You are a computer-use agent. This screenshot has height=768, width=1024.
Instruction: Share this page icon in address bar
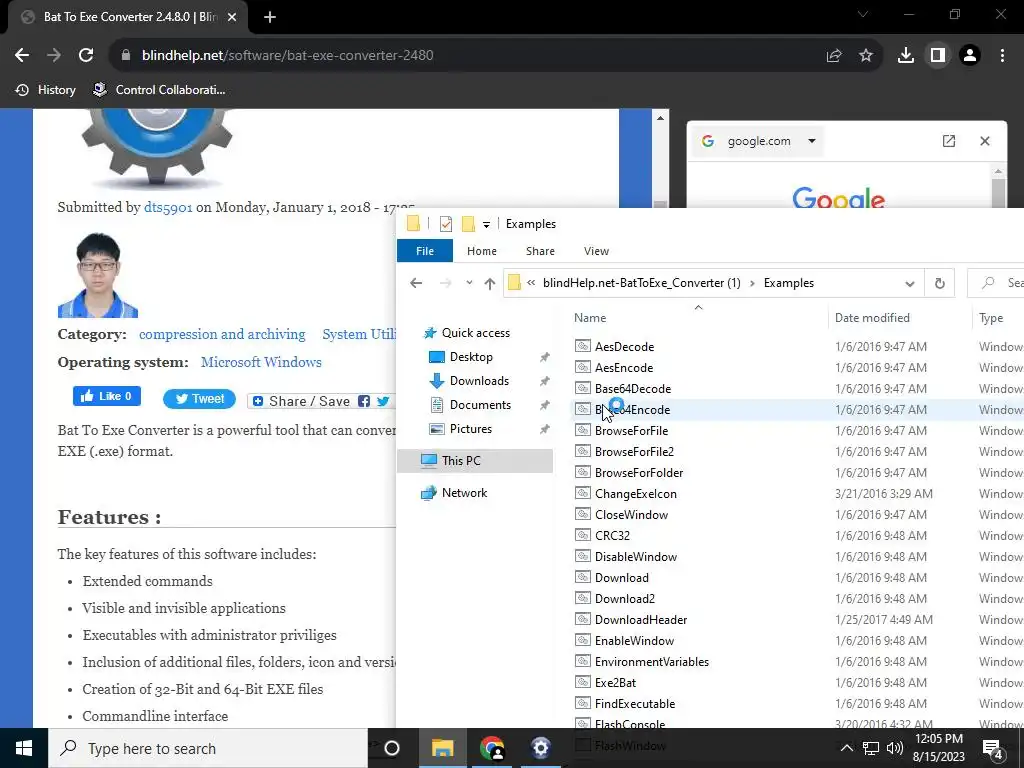(834, 56)
